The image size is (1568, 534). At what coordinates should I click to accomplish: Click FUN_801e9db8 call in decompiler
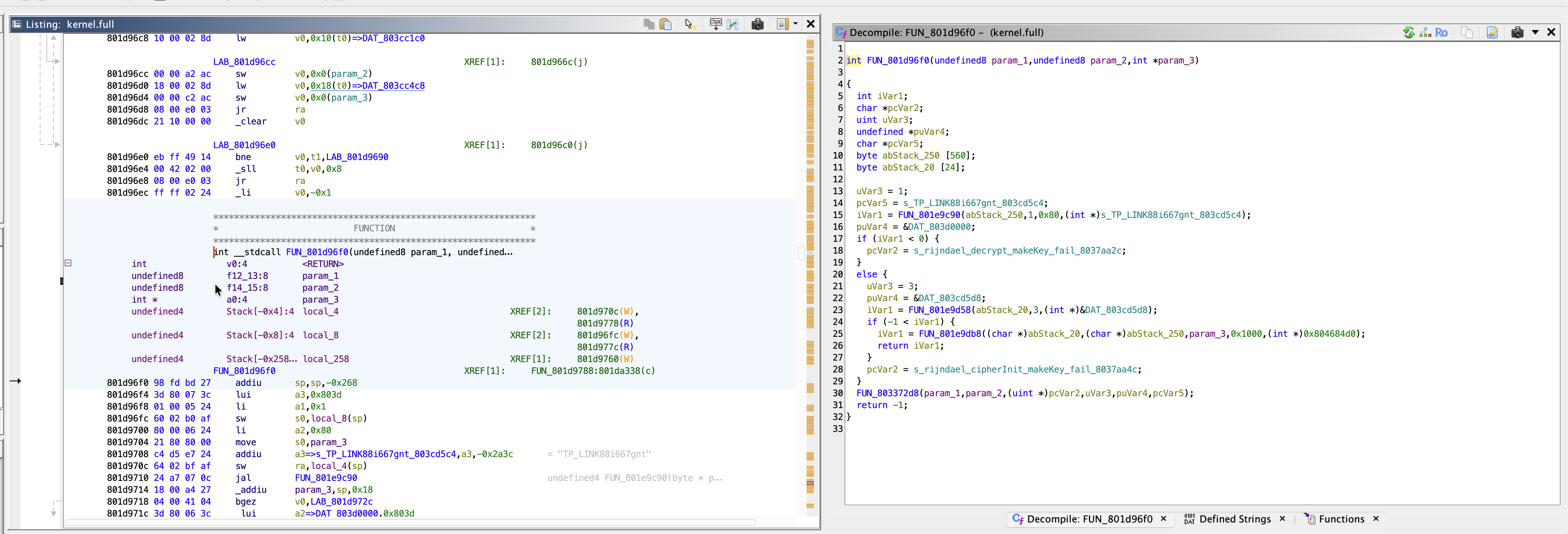click(950, 334)
